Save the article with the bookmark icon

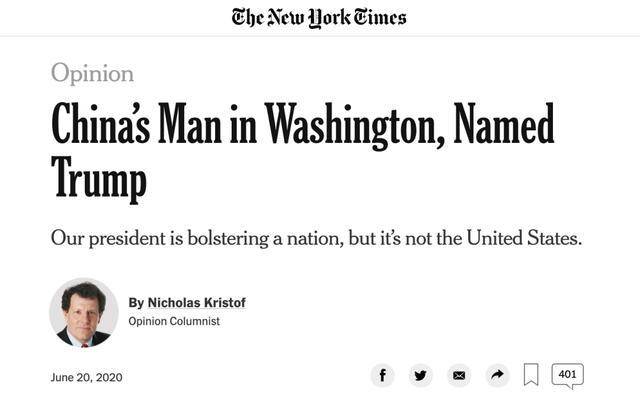click(x=531, y=375)
